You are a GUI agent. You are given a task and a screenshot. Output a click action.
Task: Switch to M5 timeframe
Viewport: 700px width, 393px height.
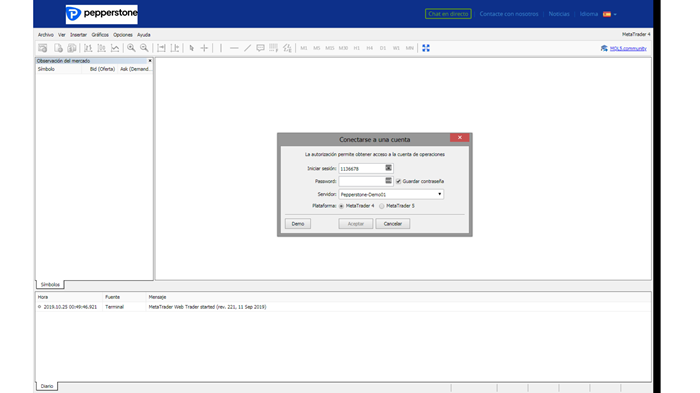click(x=317, y=48)
